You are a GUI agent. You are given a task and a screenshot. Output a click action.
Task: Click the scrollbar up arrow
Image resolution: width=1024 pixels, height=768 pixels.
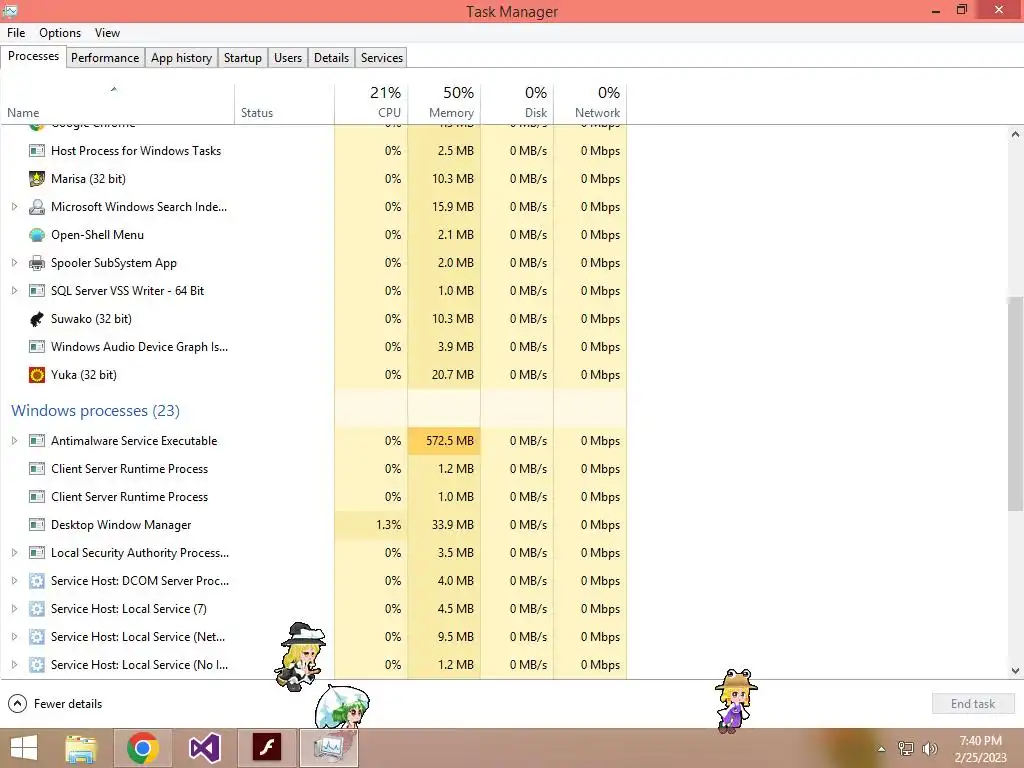point(1015,134)
